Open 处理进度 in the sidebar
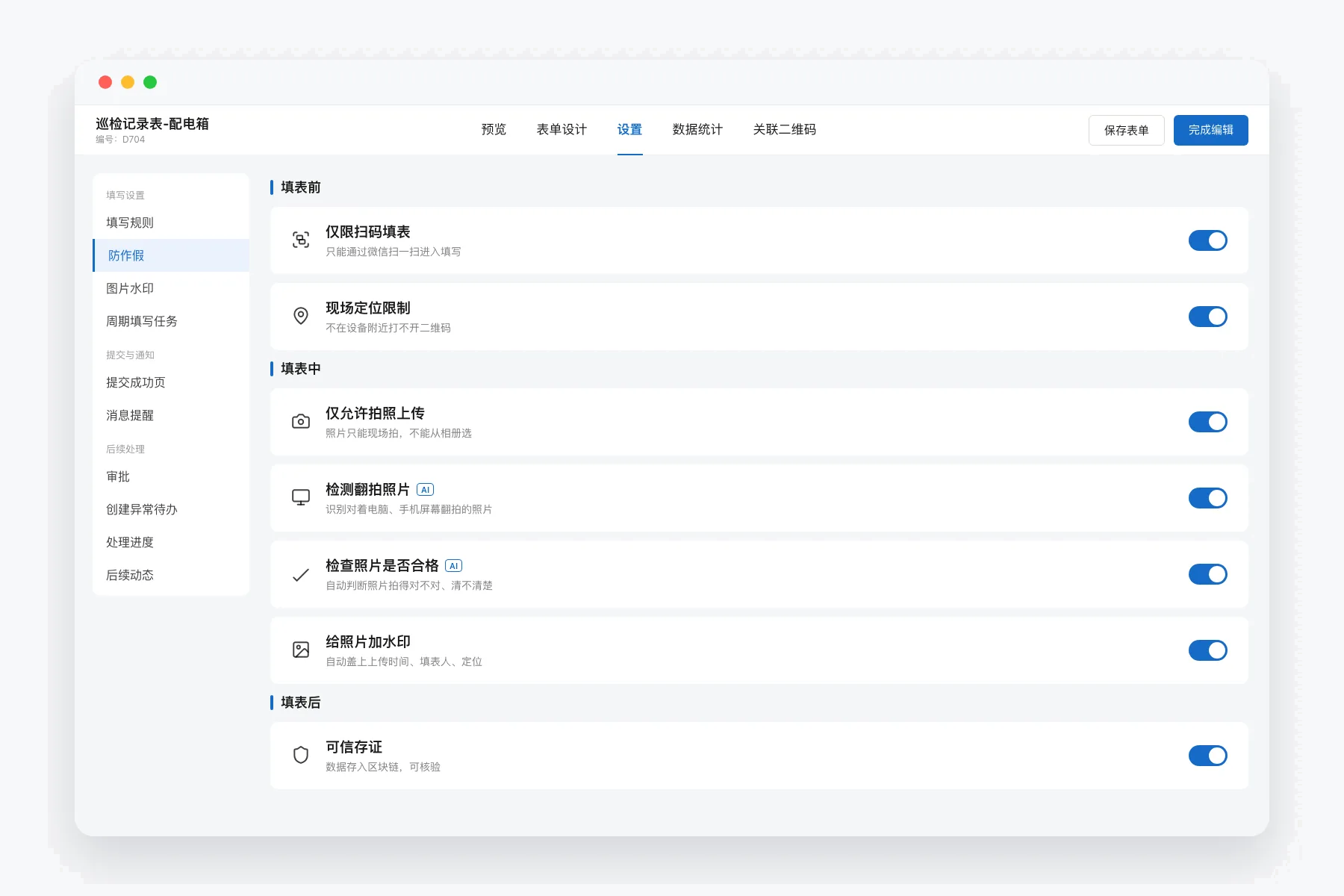This screenshot has width=1344, height=896. 171,542
